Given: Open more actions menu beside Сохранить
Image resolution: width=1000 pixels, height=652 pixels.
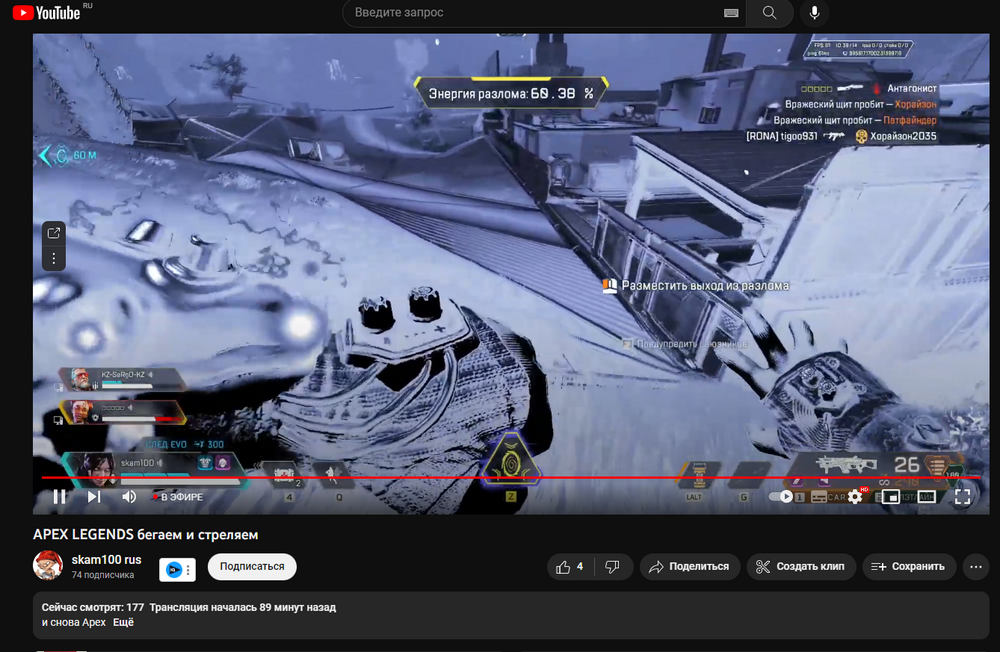Looking at the screenshot, I should click(x=976, y=567).
